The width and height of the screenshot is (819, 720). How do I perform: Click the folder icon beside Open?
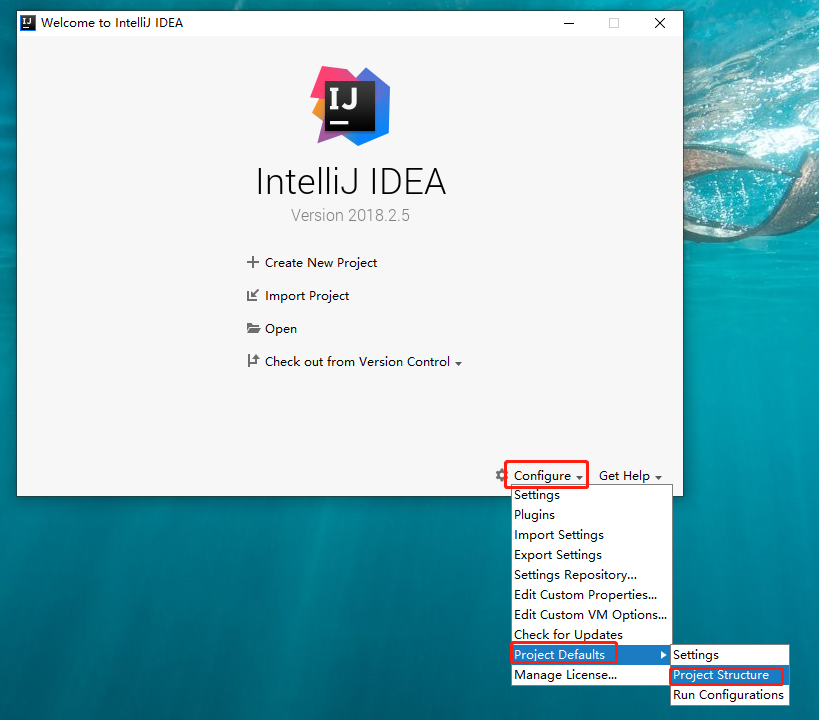(x=253, y=328)
